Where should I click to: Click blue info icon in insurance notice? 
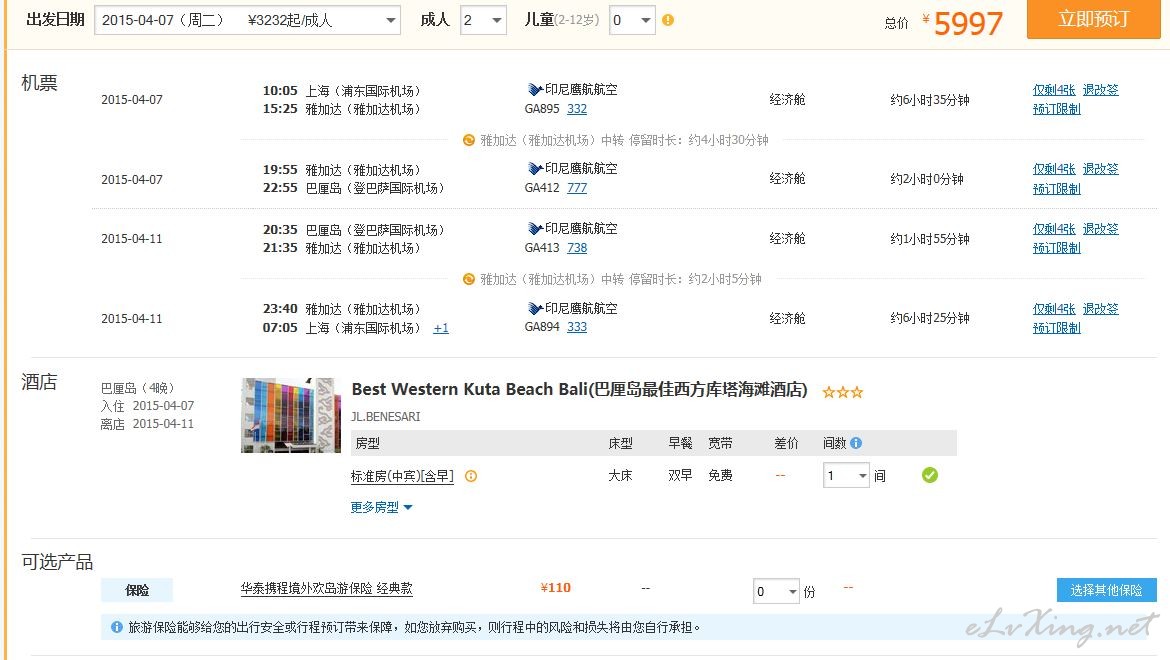click(116, 627)
